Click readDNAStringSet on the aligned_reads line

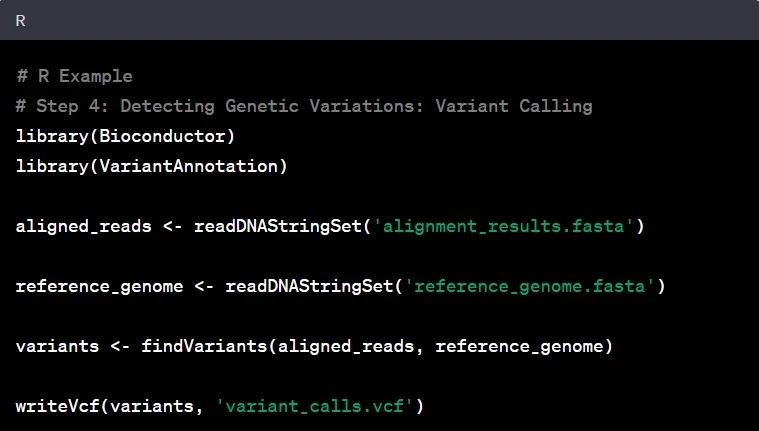coord(278,226)
